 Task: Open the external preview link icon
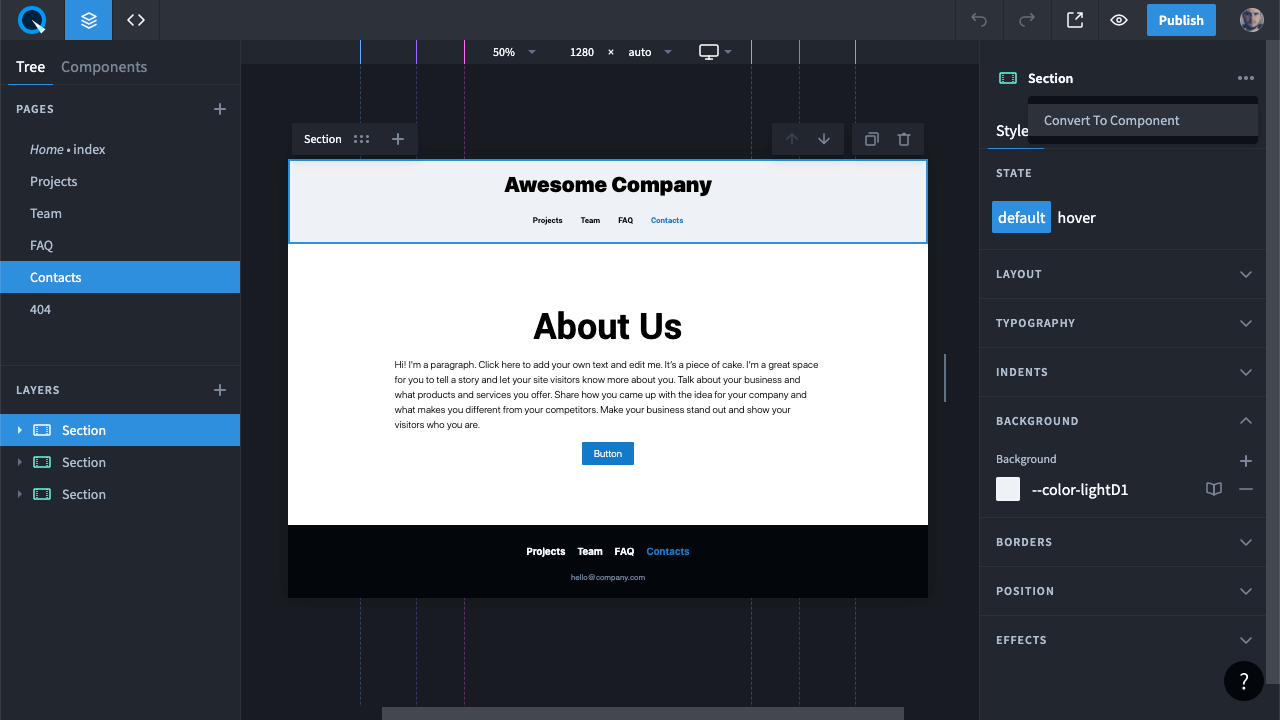click(x=1075, y=20)
